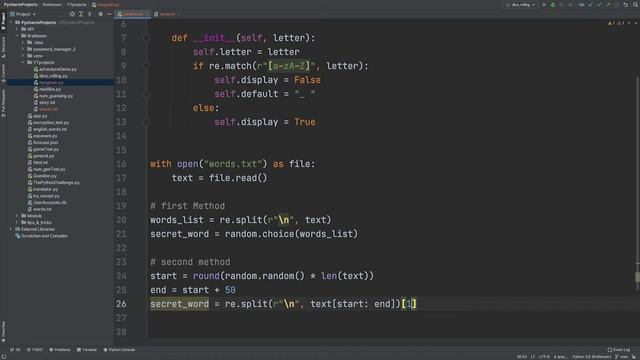Collapse the PycharmProjects root folder
Viewport: 640px width, 360px height.
pyautogui.click(x=11, y=22)
